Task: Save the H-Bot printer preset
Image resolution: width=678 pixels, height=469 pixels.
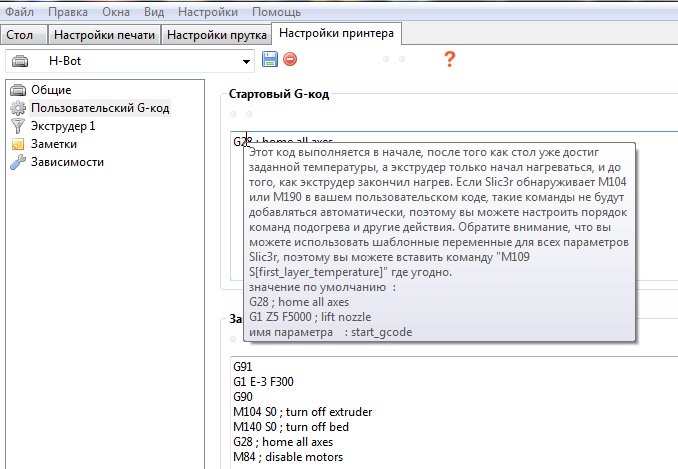Action: click(x=270, y=59)
